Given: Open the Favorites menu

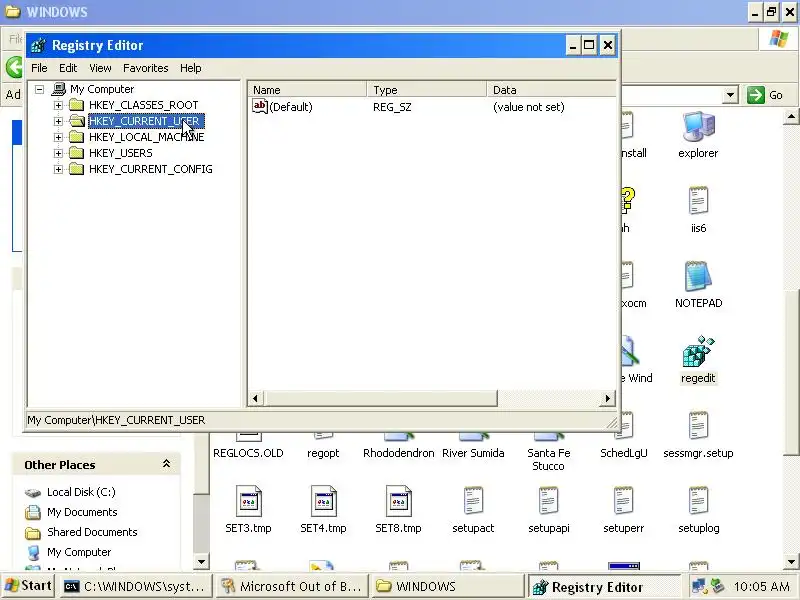Looking at the screenshot, I should pyautogui.click(x=145, y=68).
